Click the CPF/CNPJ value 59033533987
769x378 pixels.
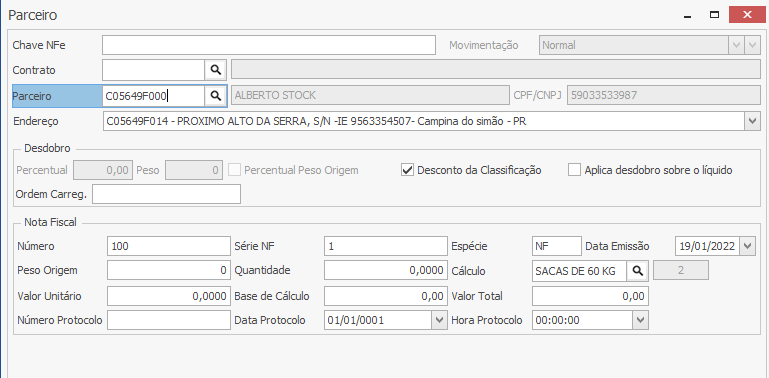664,96
